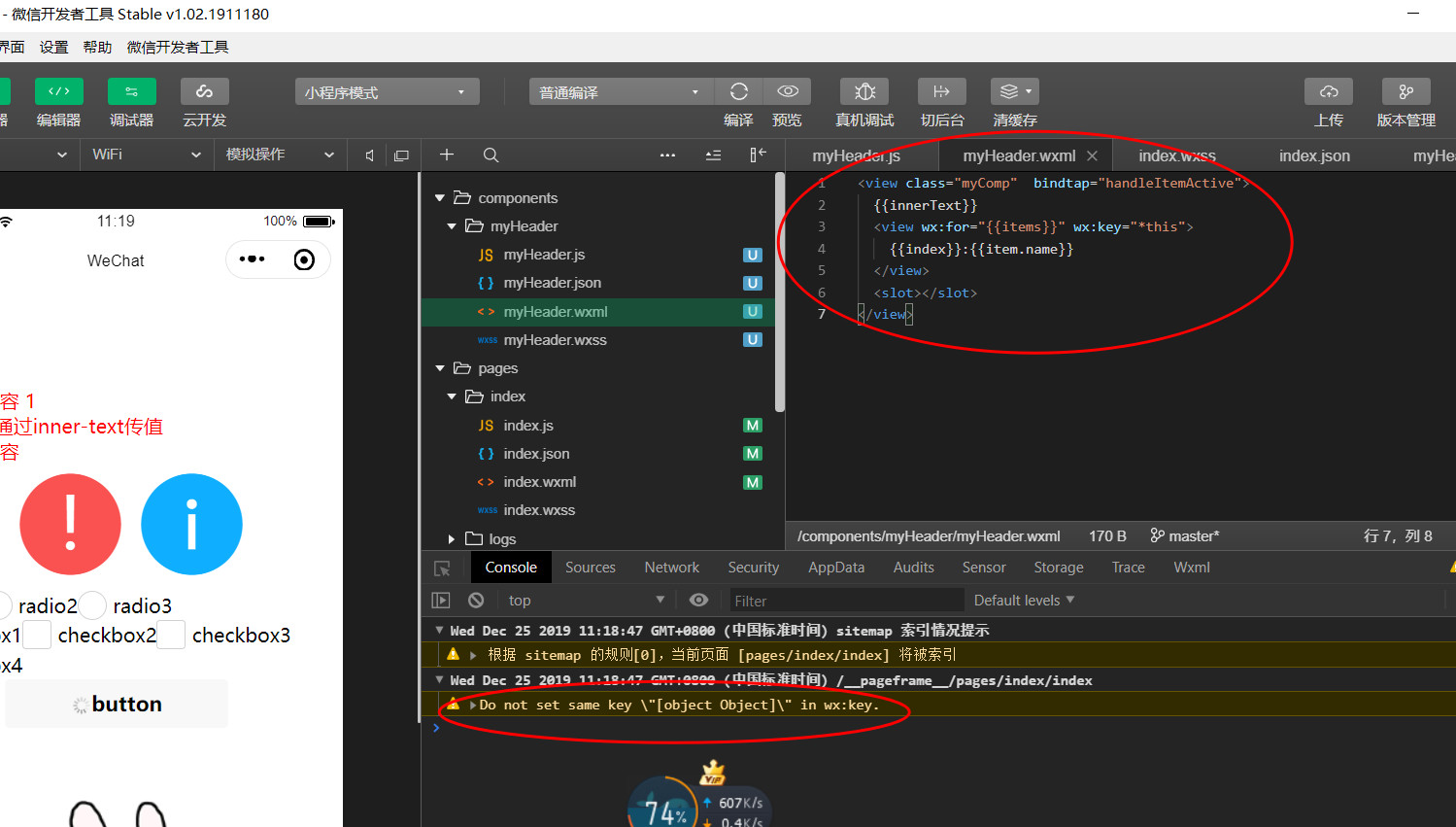This screenshot has width=1456, height=827.
Task: Open 云开发 cloud development
Action: pos(205,91)
